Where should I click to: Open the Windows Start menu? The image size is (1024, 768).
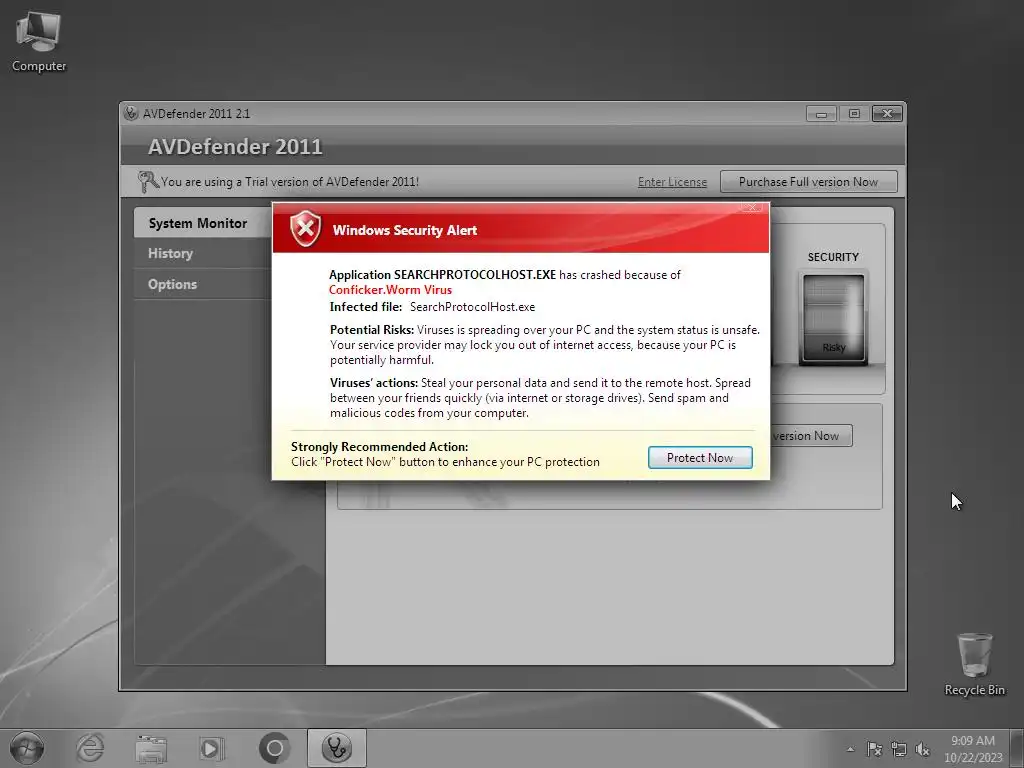(x=27, y=748)
